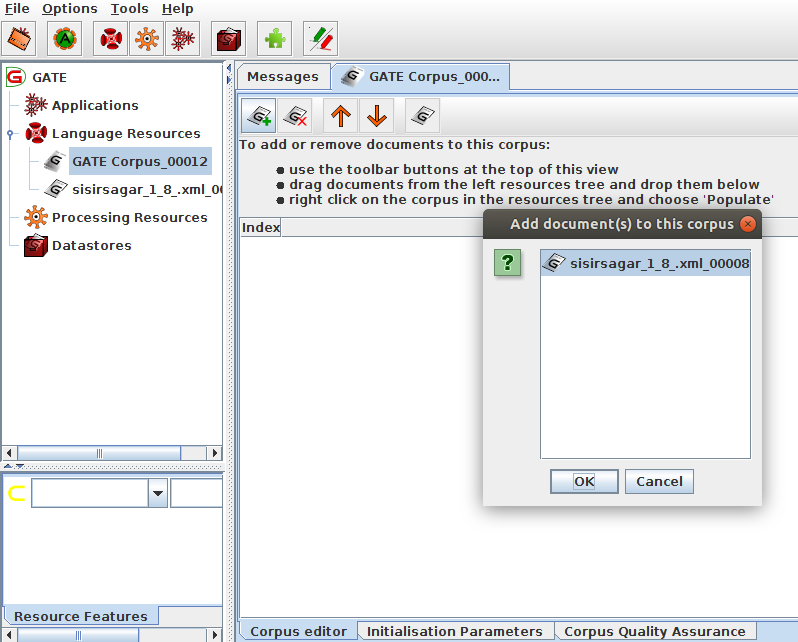
Task: Click the GATE root logo icon
Action: pos(15,77)
